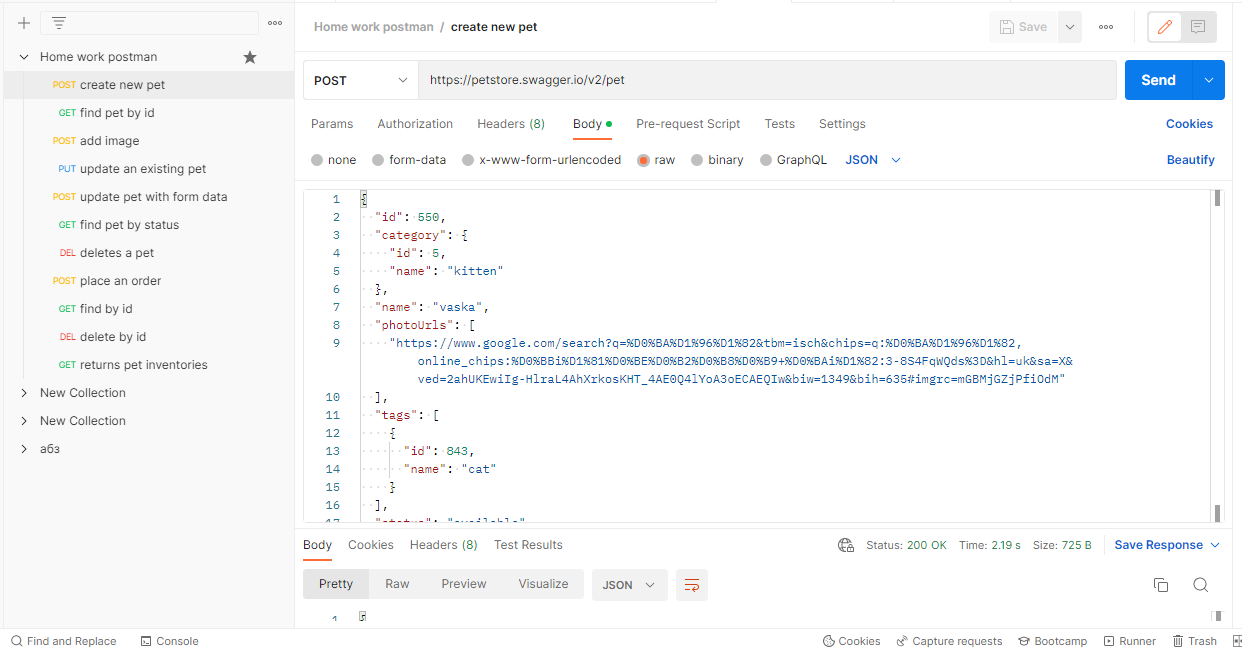Unstar the Home work postman collection
The height and width of the screenshot is (650, 1242).
click(250, 57)
